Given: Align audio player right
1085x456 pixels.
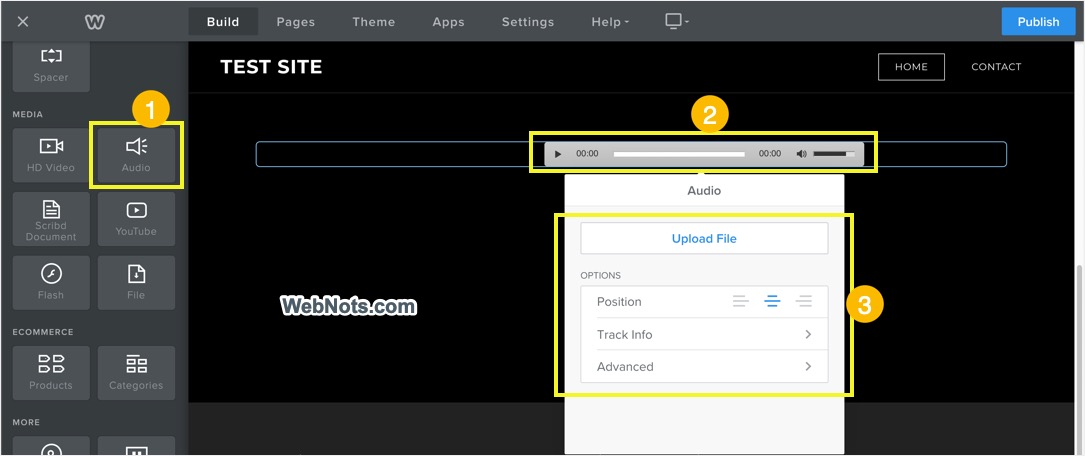Looking at the screenshot, I should click(804, 302).
